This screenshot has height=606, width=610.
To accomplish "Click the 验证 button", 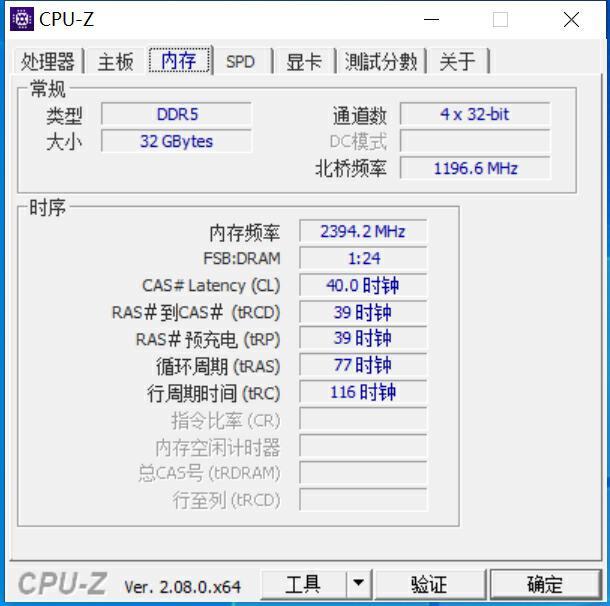I will 430,584.
